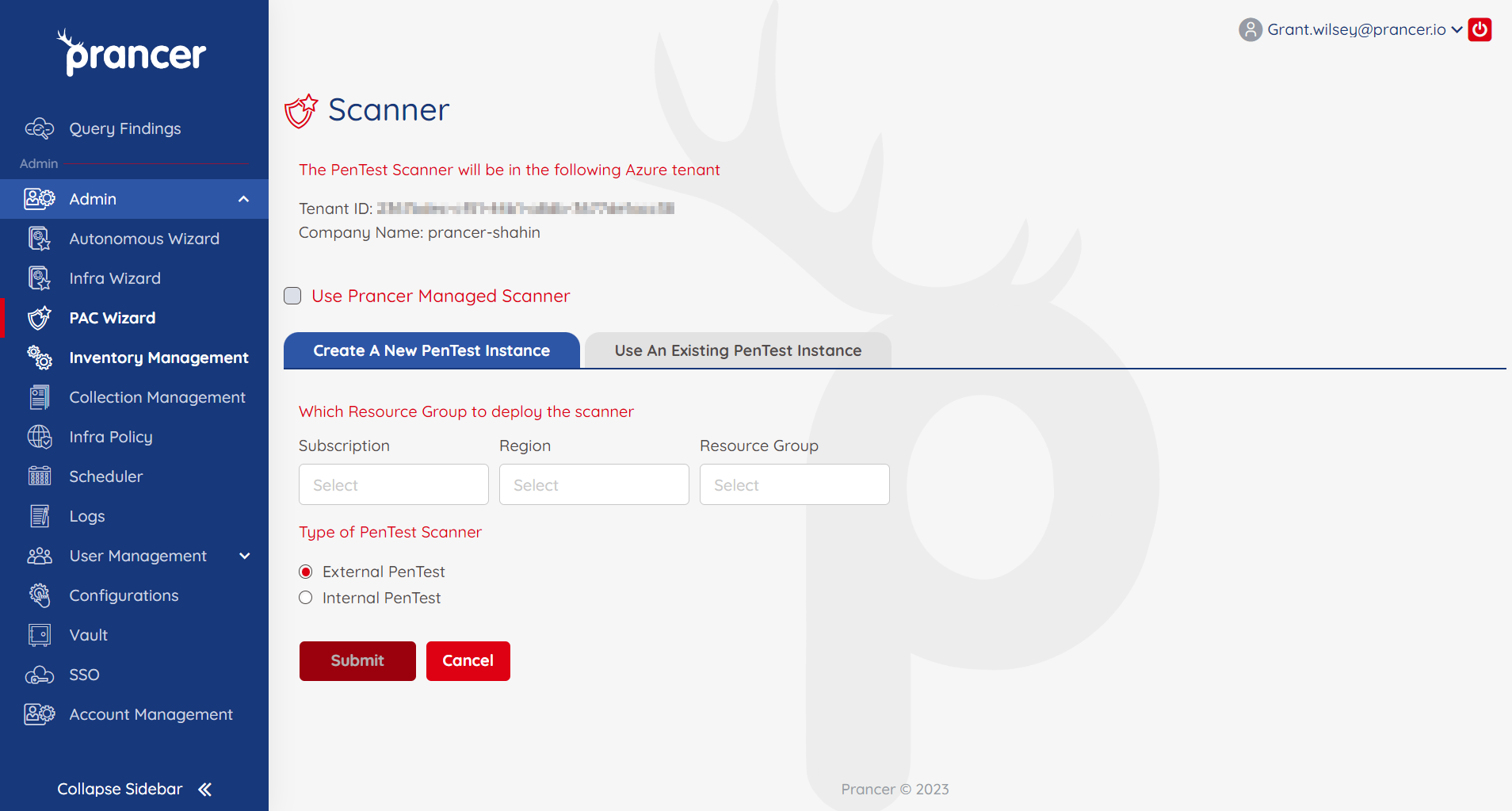
Task: Click the Autonomous Wizard icon
Action: (40, 239)
